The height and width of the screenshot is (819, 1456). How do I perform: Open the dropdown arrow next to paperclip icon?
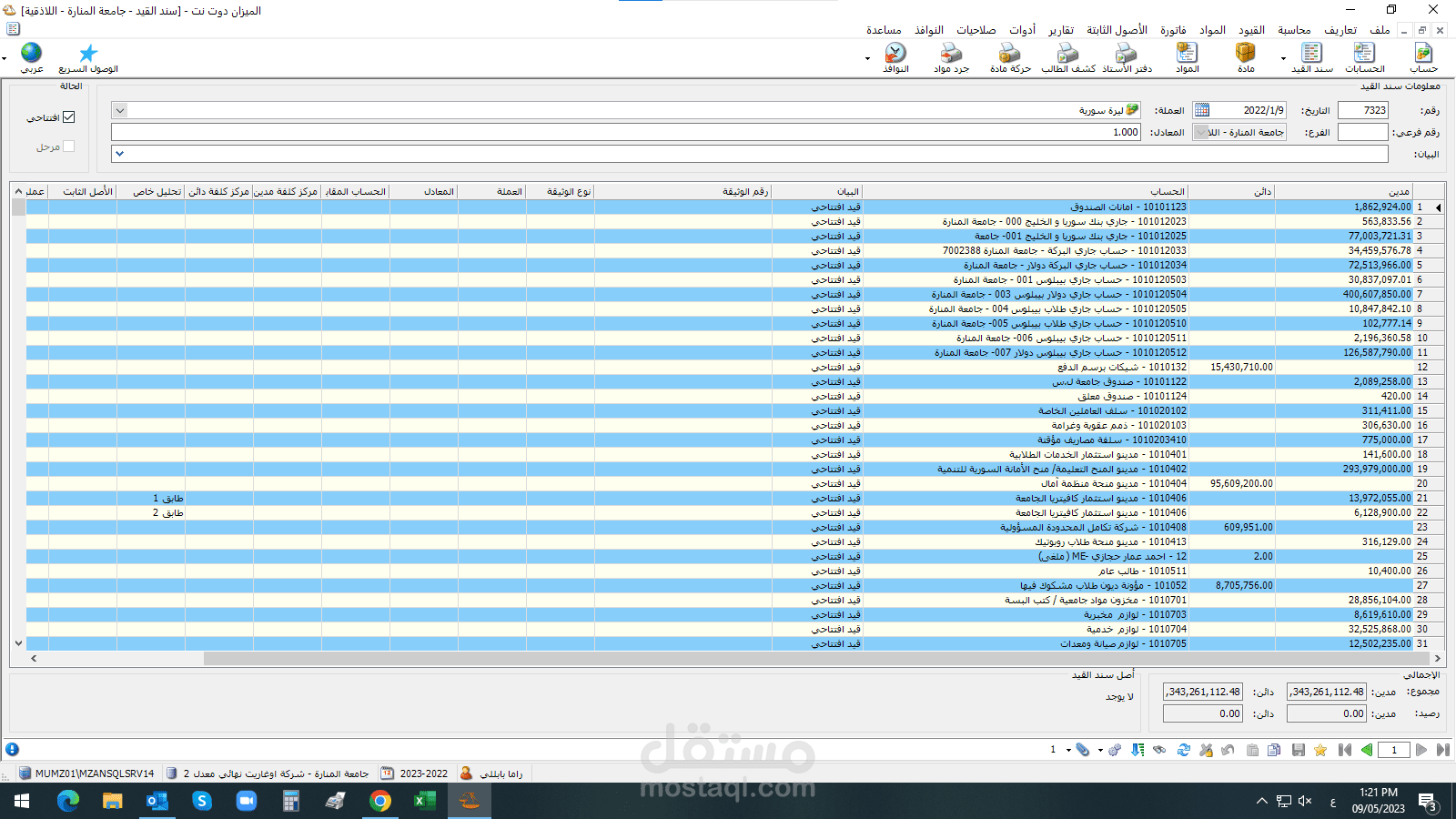click(1068, 751)
